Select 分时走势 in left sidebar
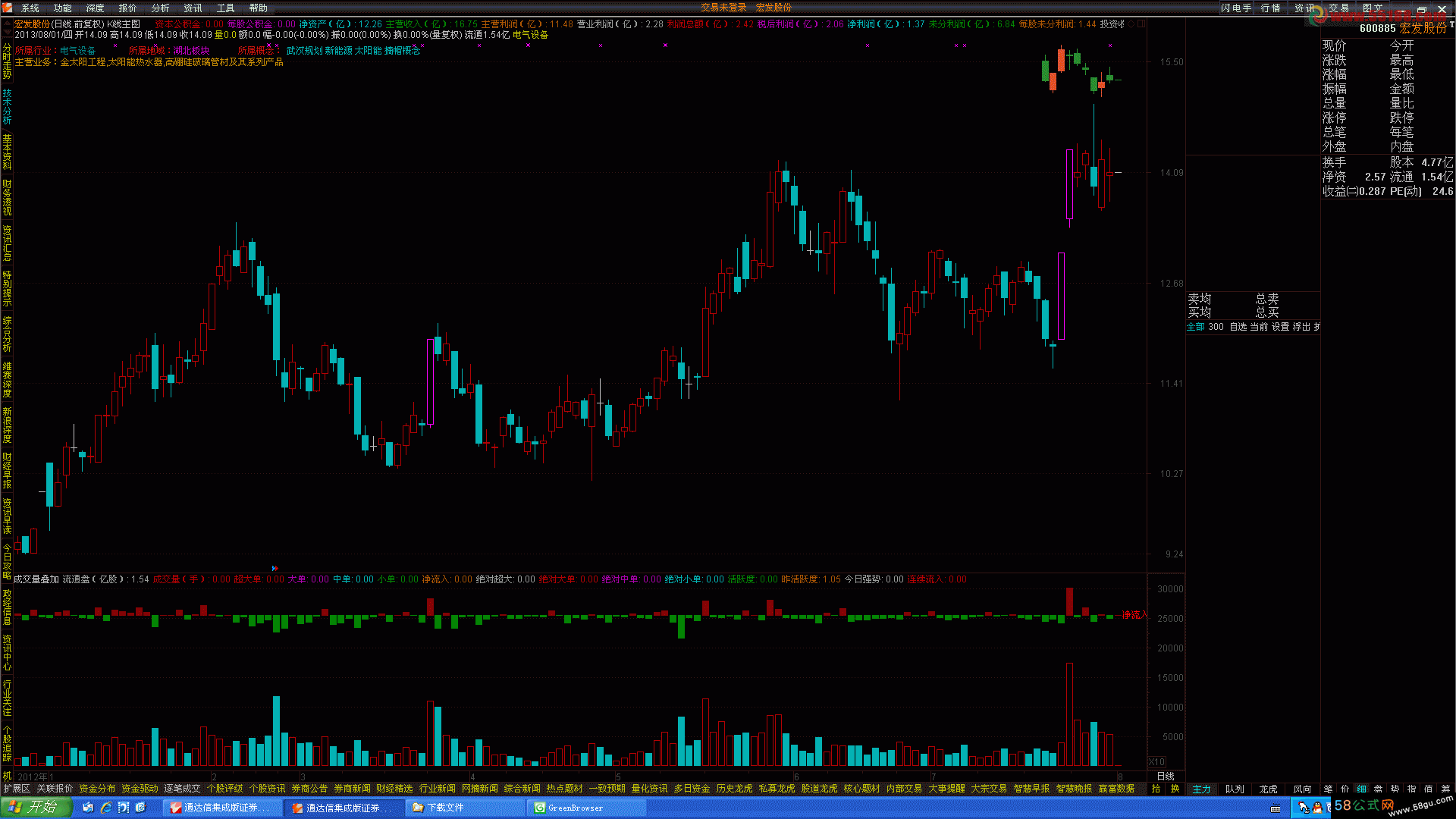 click(x=7, y=62)
